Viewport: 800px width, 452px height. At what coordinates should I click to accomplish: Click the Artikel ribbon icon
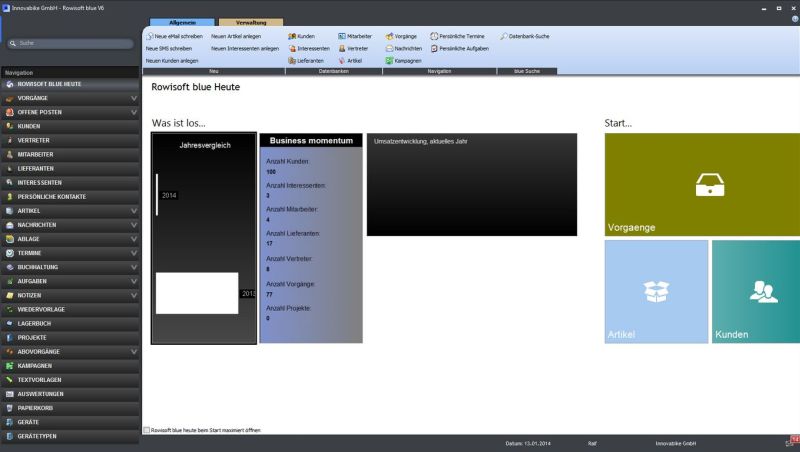point(342,61)
